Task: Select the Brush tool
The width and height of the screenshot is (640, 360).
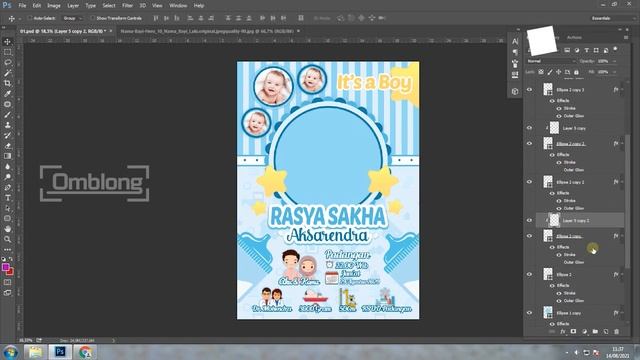Action: (x=7, y=115)
